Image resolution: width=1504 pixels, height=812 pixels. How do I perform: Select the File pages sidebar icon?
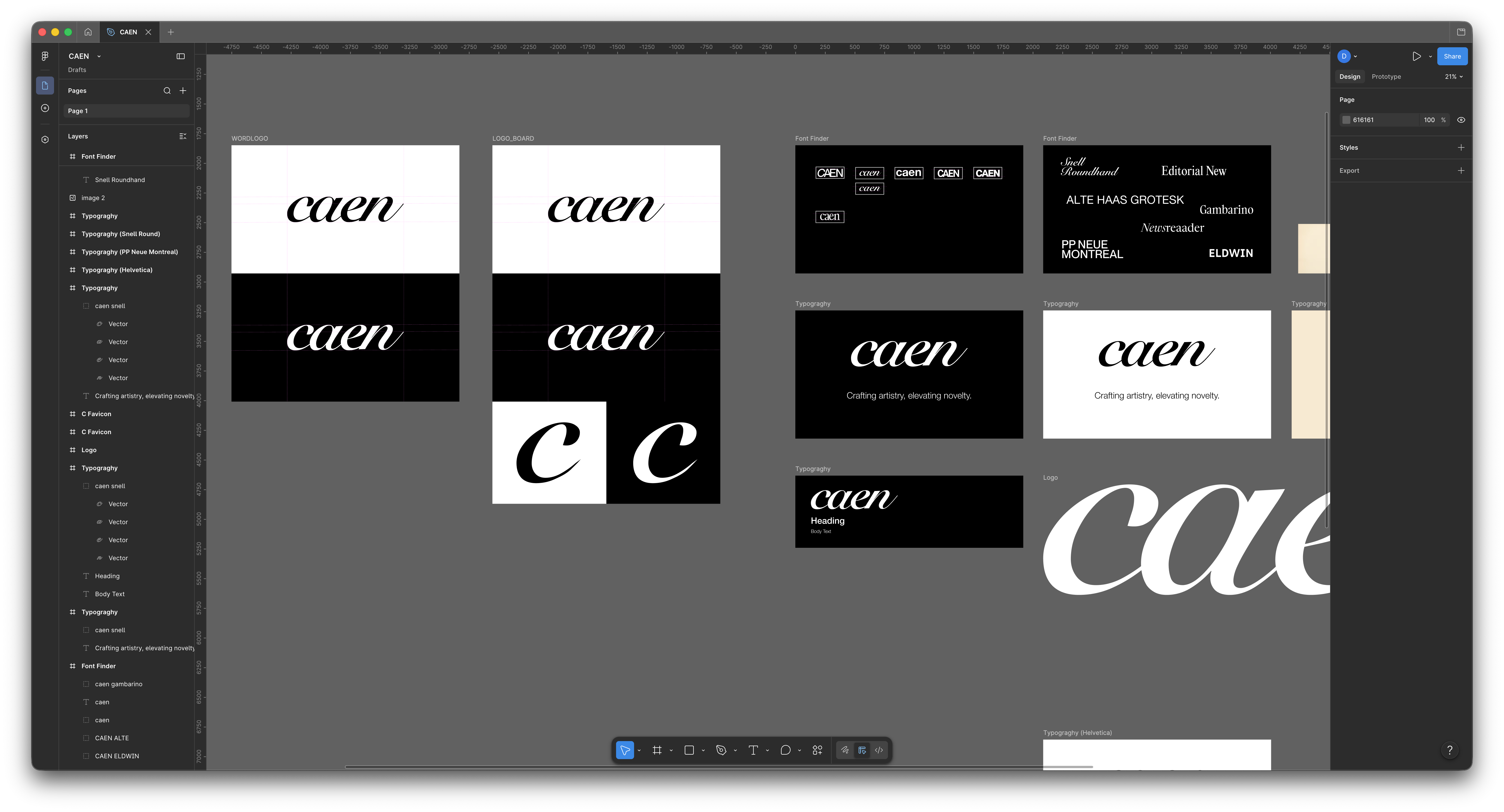pos(45,85)
